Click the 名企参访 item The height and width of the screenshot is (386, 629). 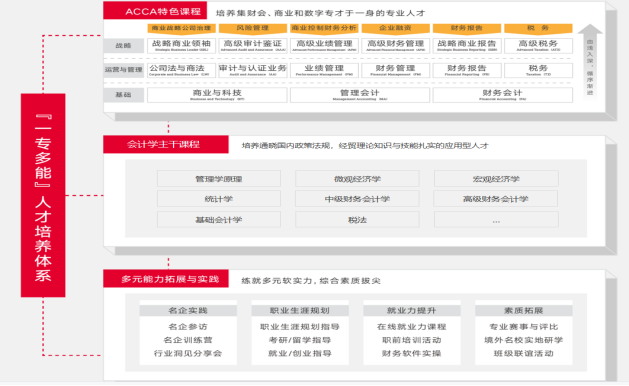[x=188, y=327]
